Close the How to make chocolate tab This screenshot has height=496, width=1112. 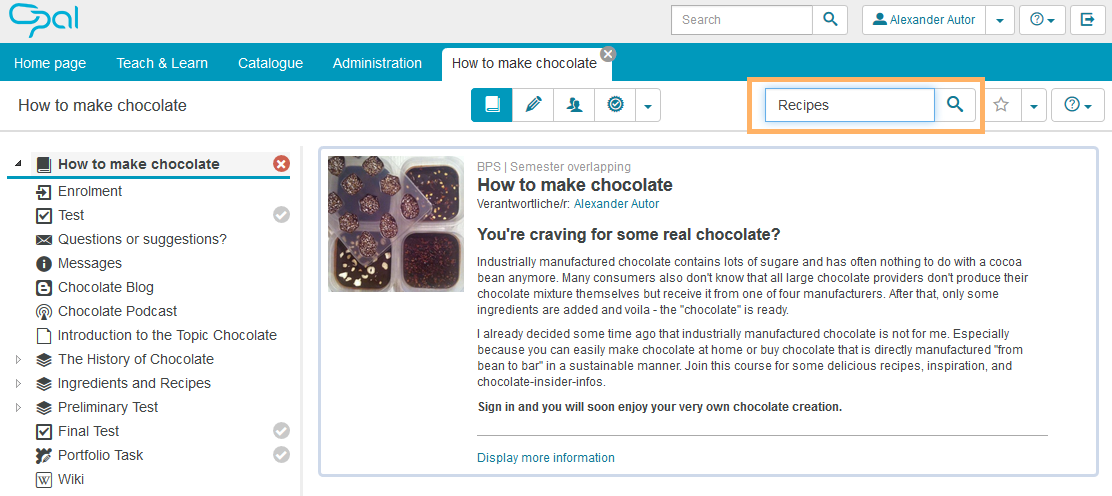click(x=608, y=54)
